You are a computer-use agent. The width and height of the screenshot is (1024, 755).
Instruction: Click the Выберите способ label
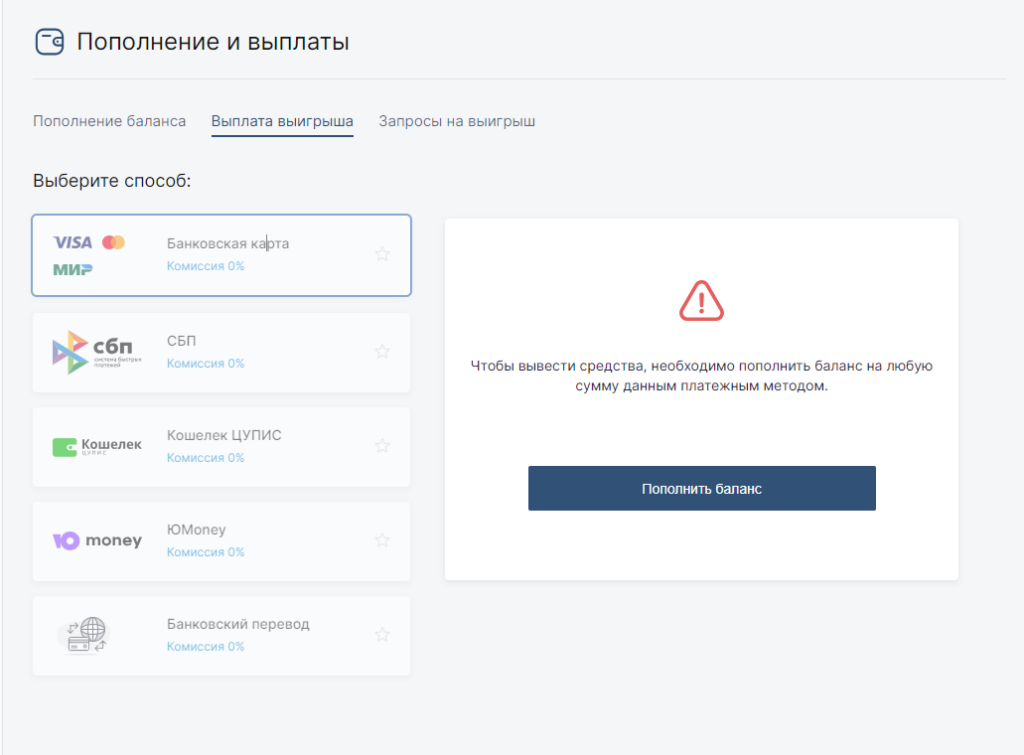(x=112, y=181)
